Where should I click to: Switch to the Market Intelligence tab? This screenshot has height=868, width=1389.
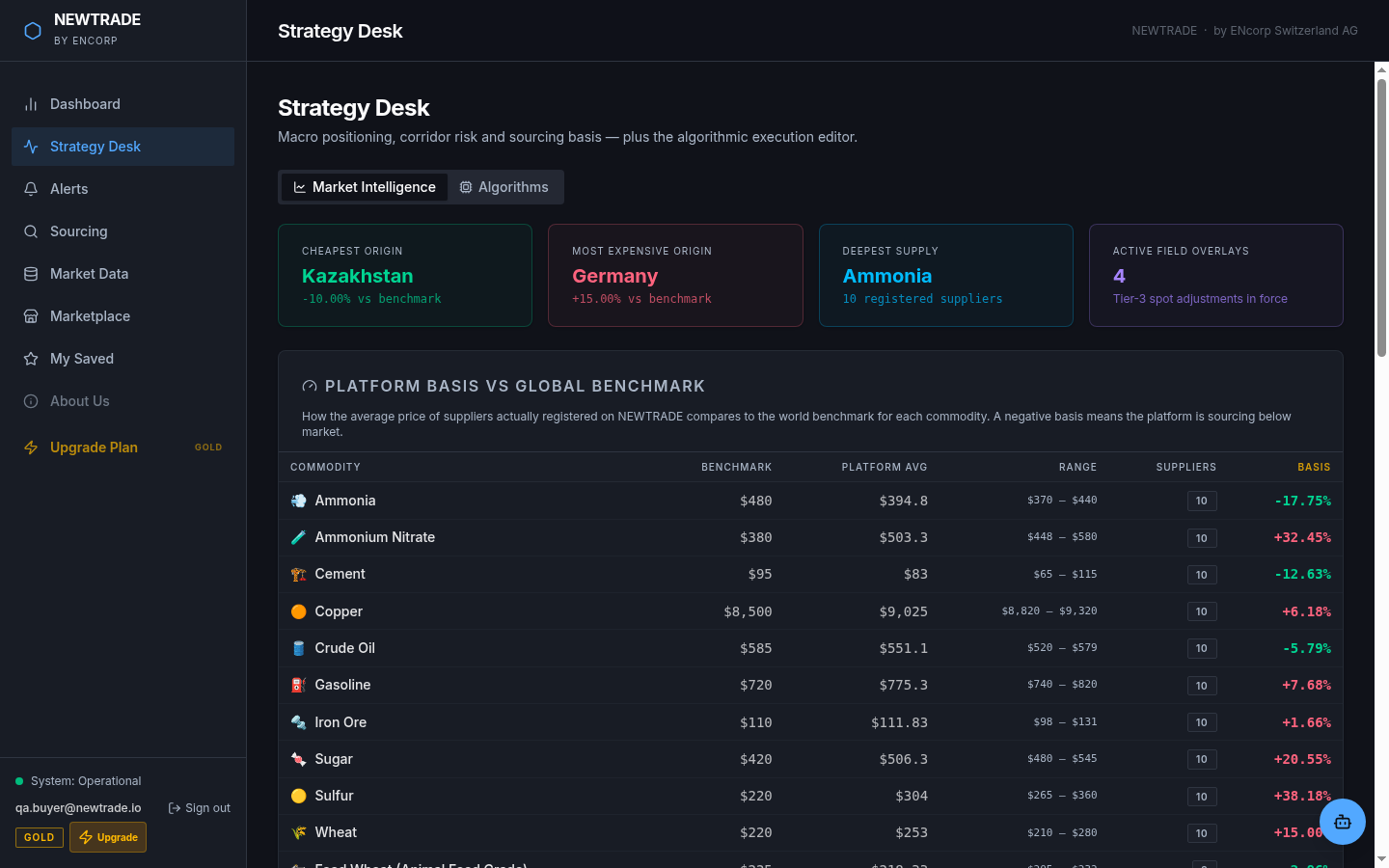pyautogui.click(x=365, y=187)
